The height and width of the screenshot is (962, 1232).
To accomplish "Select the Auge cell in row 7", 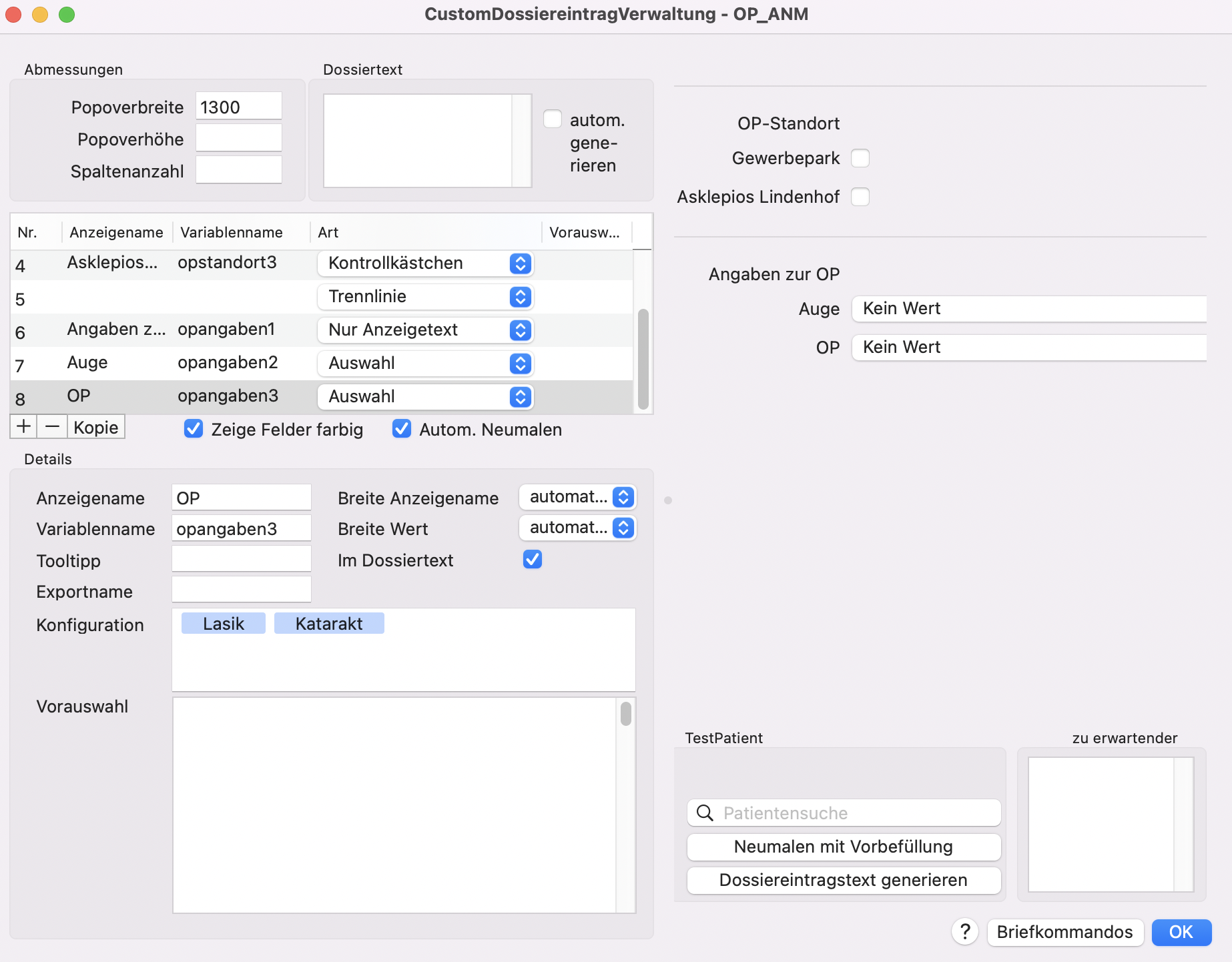I will (x=87, y=362).
